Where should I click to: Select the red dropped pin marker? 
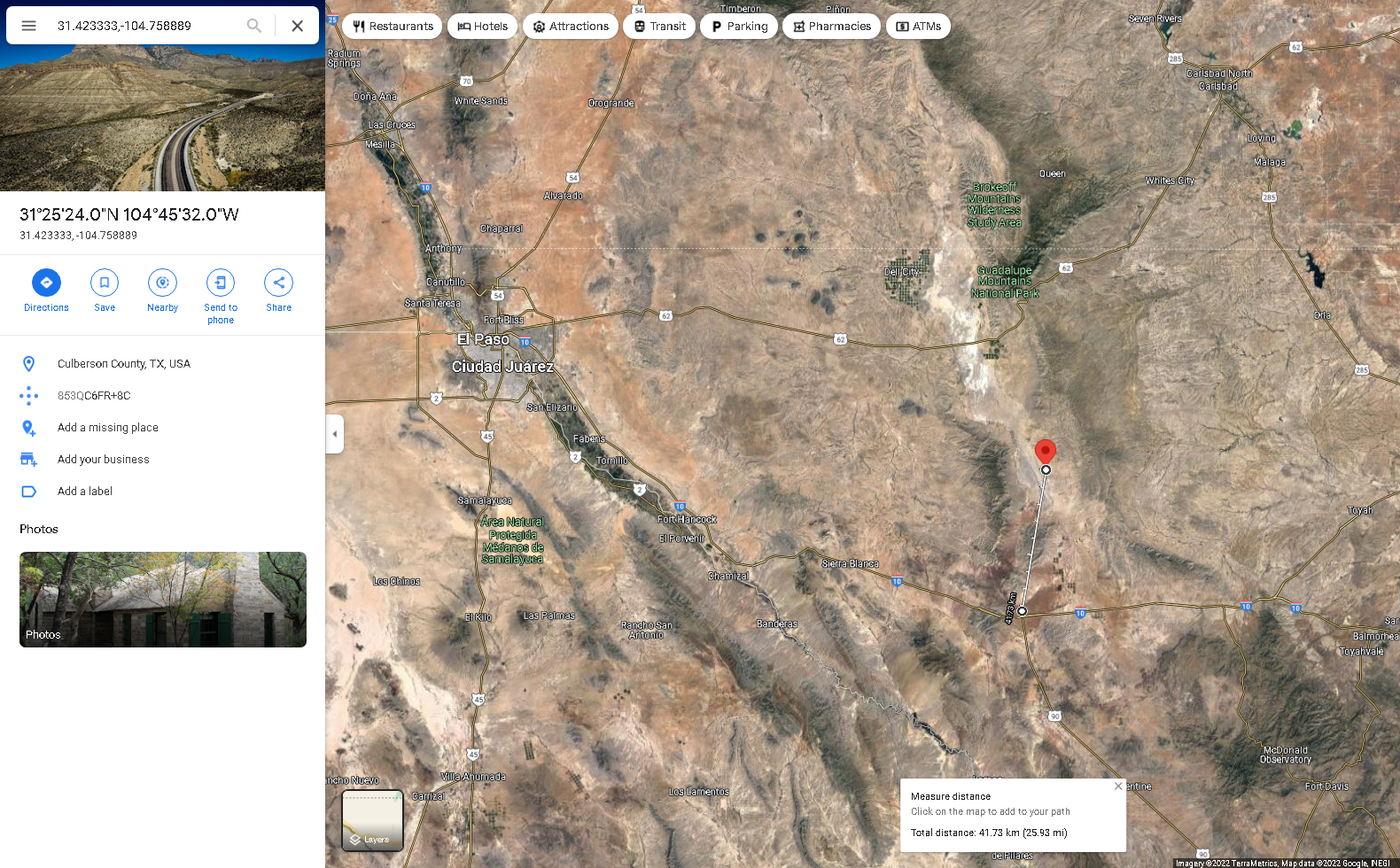pyautogui.click(x=1046, y=452)
